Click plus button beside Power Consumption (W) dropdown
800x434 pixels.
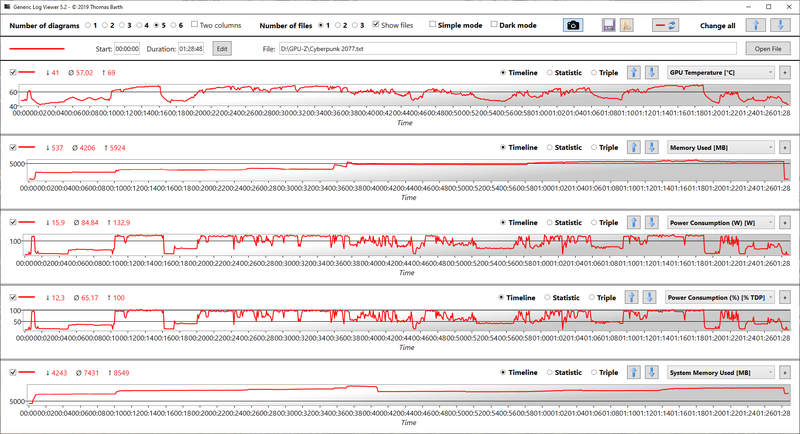[x=785, y=222]
